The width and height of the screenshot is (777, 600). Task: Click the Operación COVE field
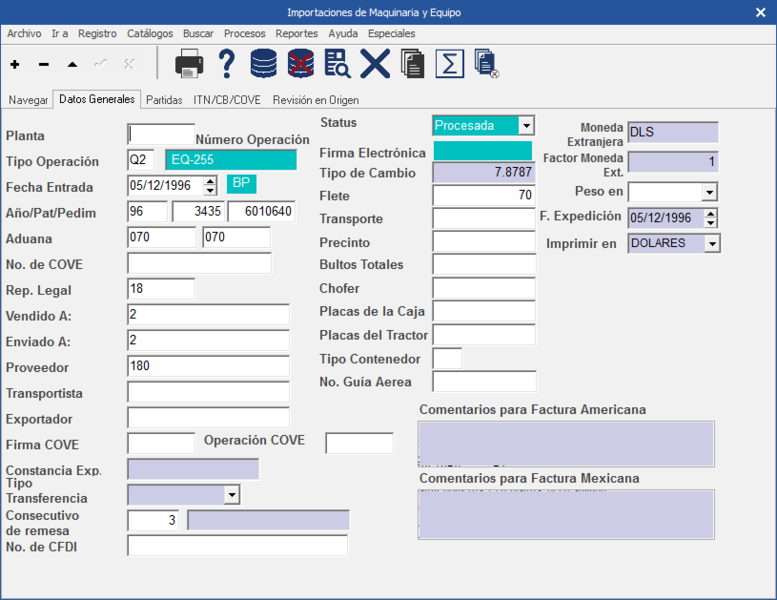pos(360,443)
